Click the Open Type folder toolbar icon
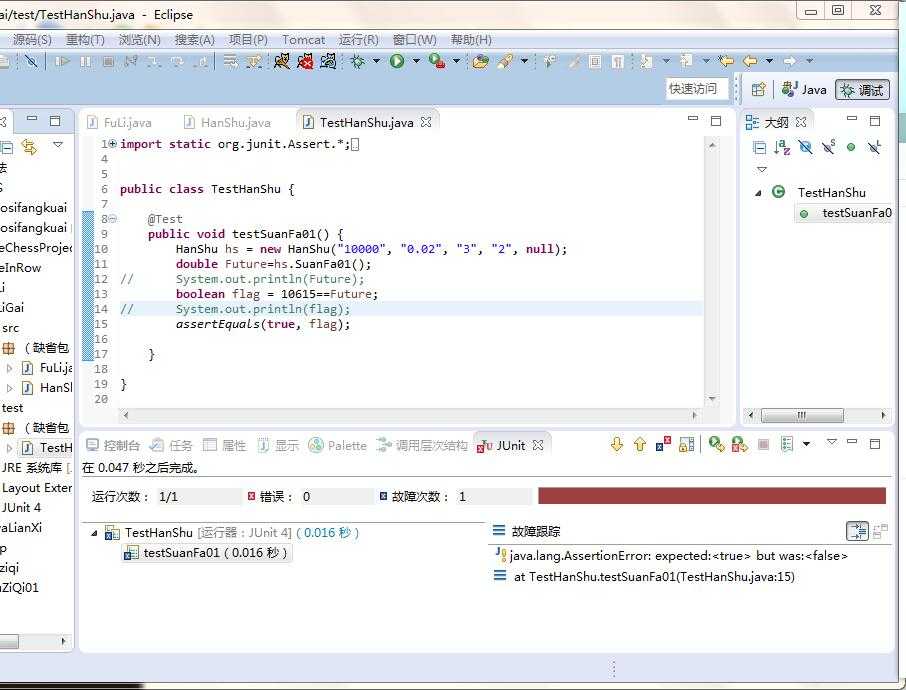The image size is (906, 690). click(x=480, y=61)
